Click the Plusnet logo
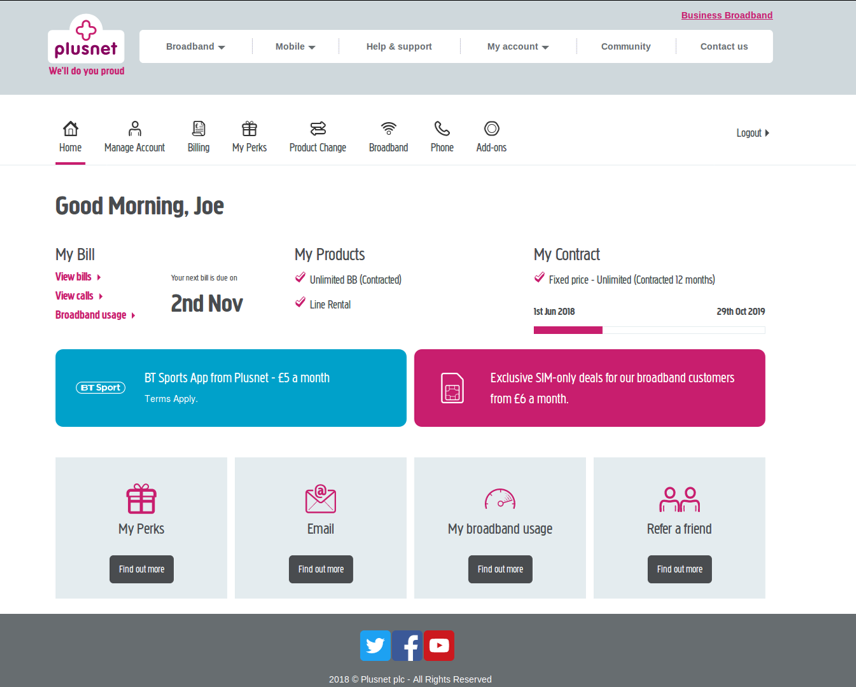Image resolution: width=856 pixels, height=687 pixels. tap(86, 40)
